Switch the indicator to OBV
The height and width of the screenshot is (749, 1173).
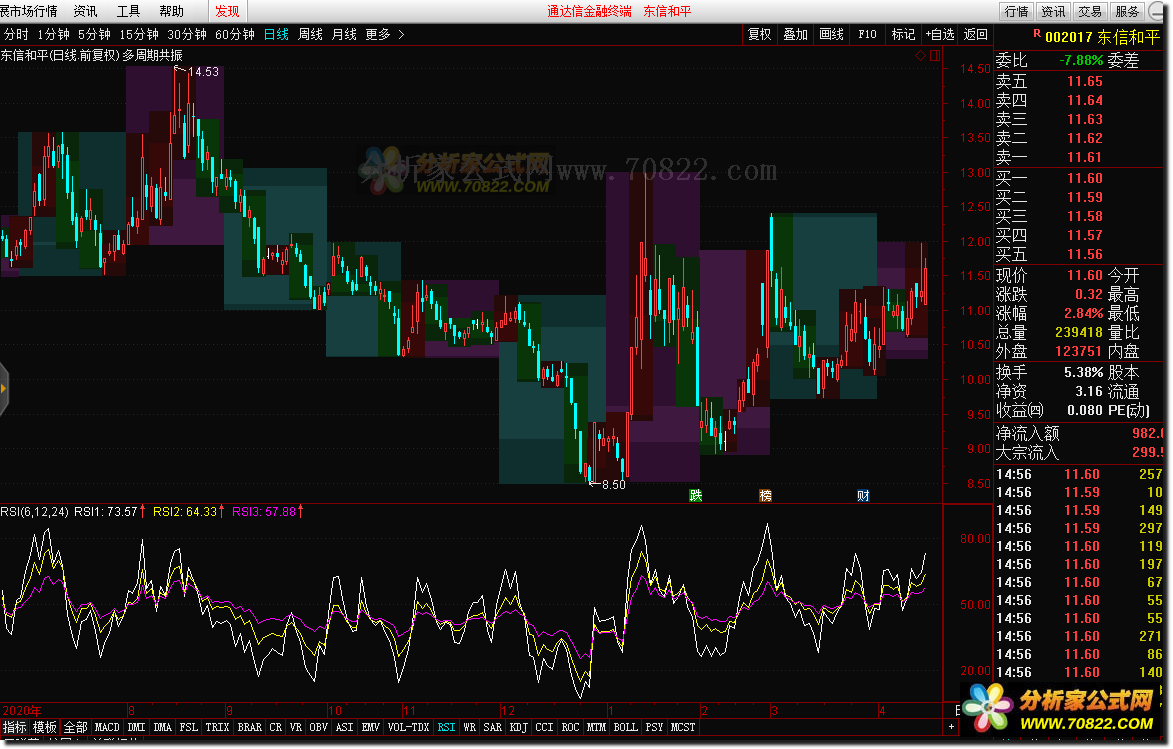pos(318,727)
